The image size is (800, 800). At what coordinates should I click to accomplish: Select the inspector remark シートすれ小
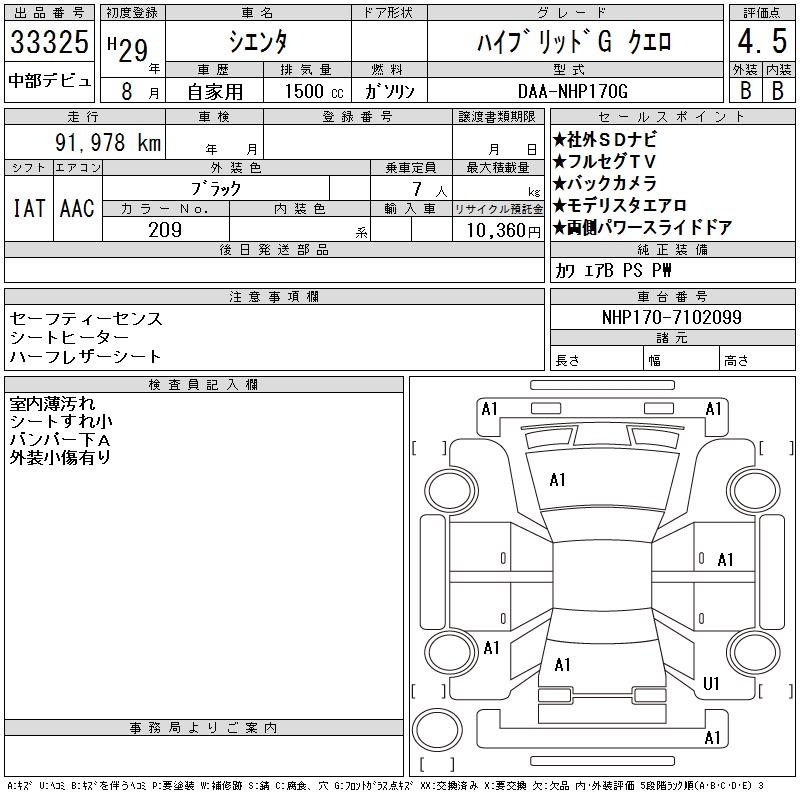point(61,421)
